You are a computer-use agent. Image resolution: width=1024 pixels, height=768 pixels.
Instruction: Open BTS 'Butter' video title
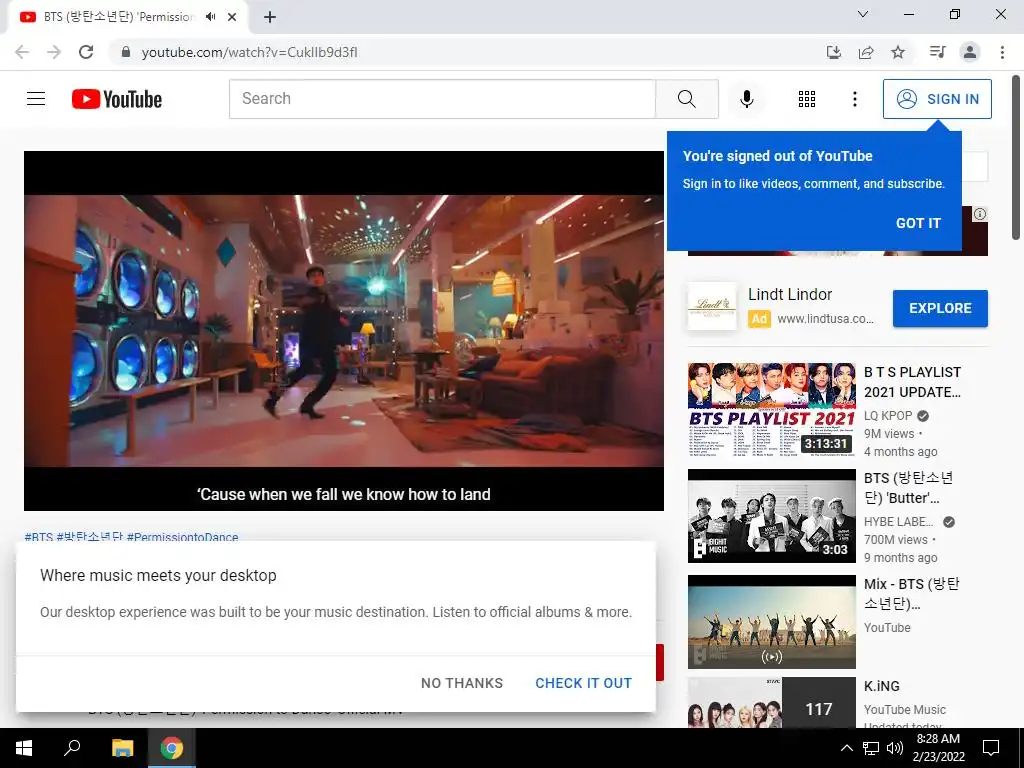908,488
